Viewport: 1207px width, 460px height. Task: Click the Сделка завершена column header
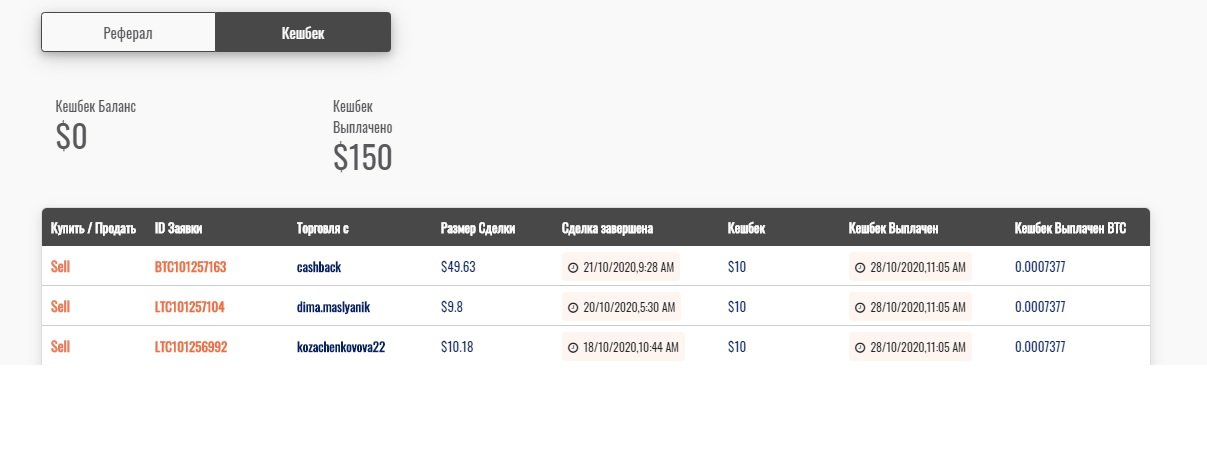pos(607,228)
